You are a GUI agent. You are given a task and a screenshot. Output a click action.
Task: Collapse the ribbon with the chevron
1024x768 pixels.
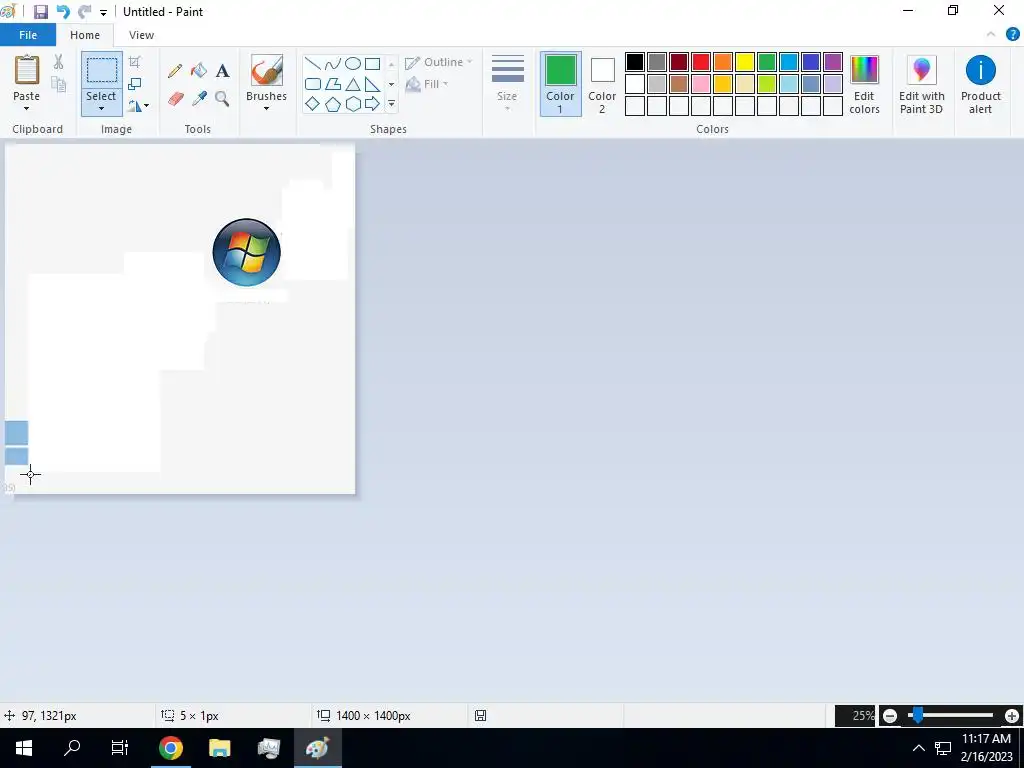pyautogui.click(x=991, y=35)
